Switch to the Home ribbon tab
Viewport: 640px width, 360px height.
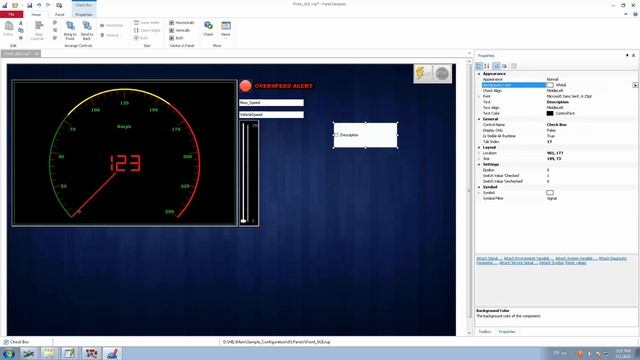coord(36,14)
